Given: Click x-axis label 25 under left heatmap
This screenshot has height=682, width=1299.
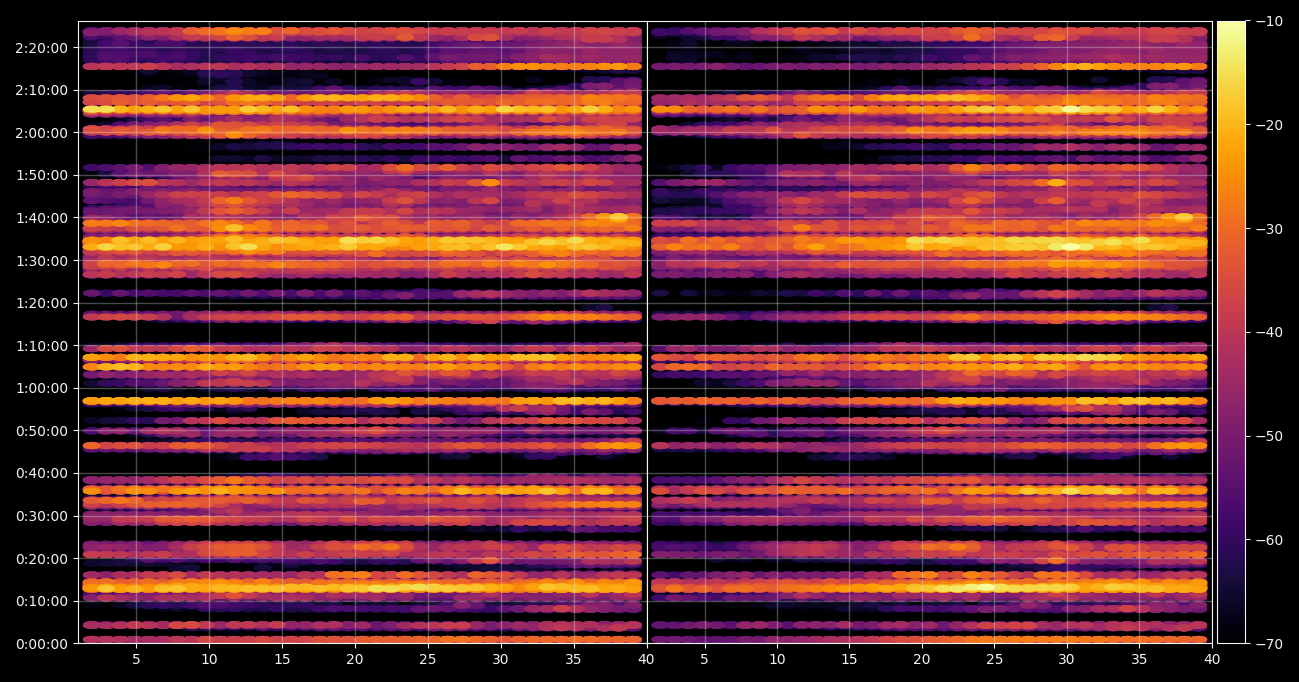Looking at the screenshot, I should point(428,659).
